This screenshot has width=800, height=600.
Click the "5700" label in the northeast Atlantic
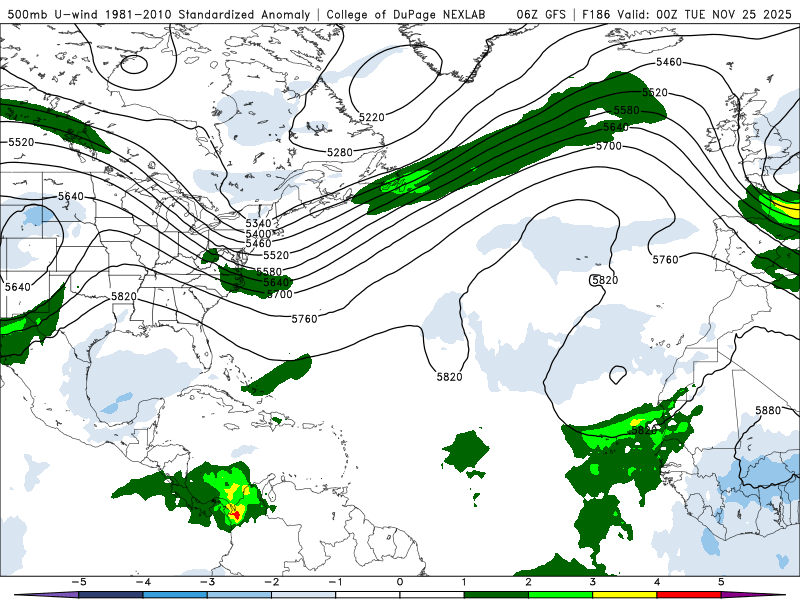[x=609, y=146]
